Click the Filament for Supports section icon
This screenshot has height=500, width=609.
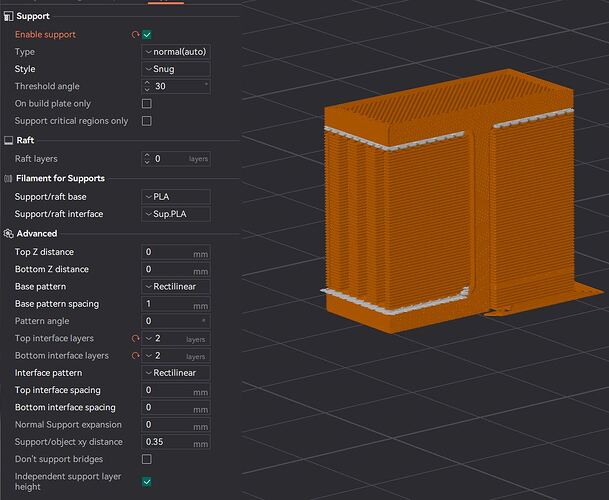(8, 178)
